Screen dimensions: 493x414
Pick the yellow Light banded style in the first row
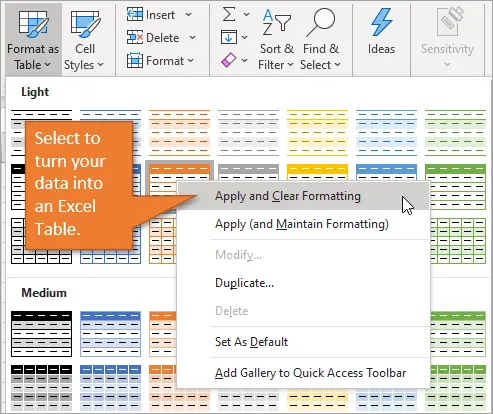(x=317, y=133)
